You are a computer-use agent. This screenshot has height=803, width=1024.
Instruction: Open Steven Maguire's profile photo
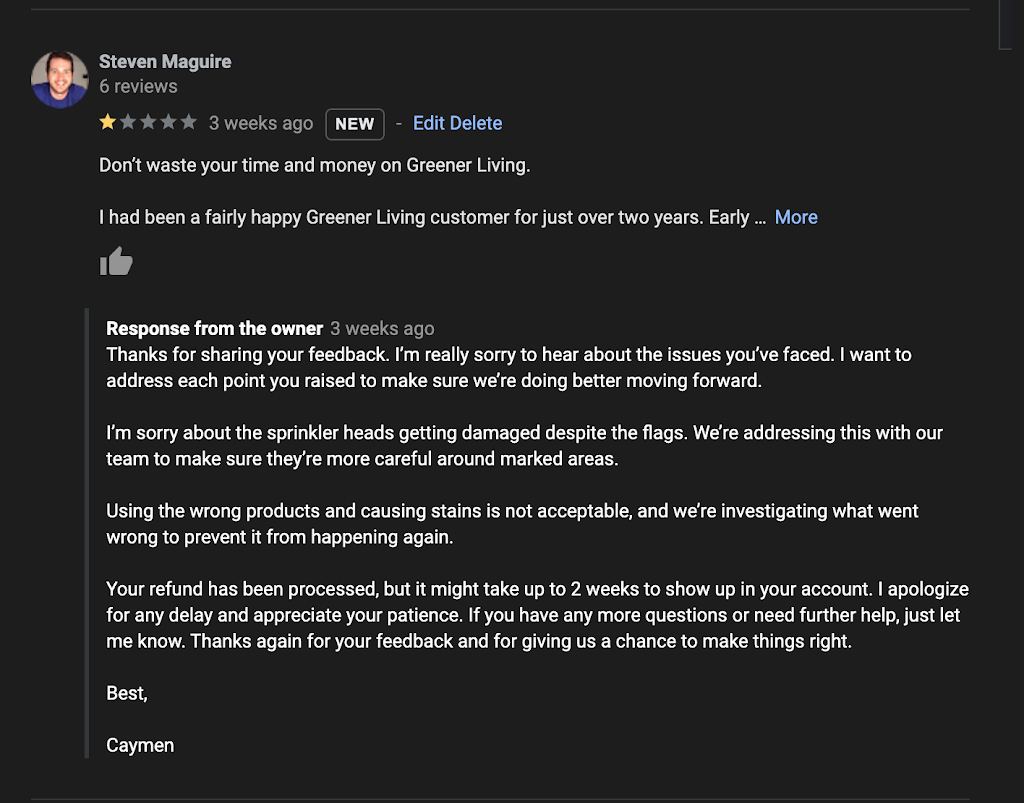pos(60,80)
